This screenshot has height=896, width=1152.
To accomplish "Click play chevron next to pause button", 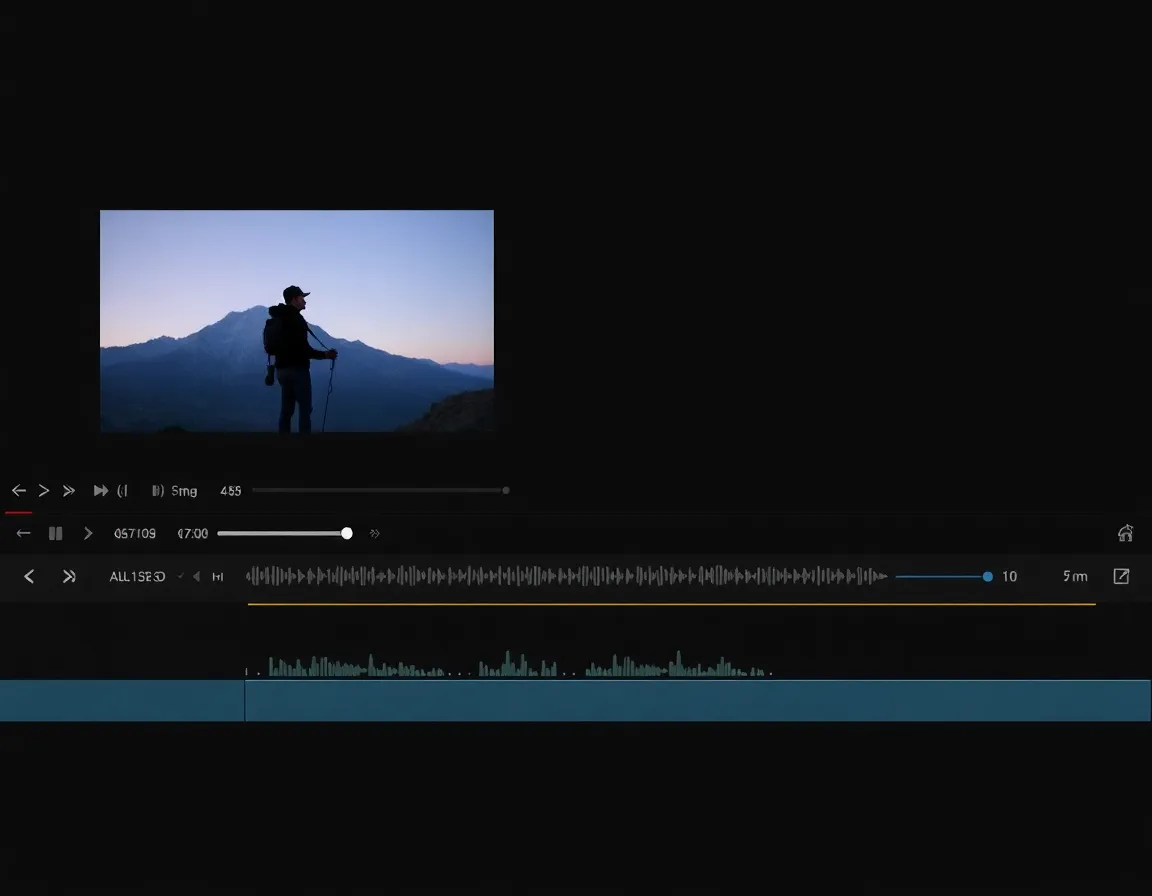I will point(88,534).
